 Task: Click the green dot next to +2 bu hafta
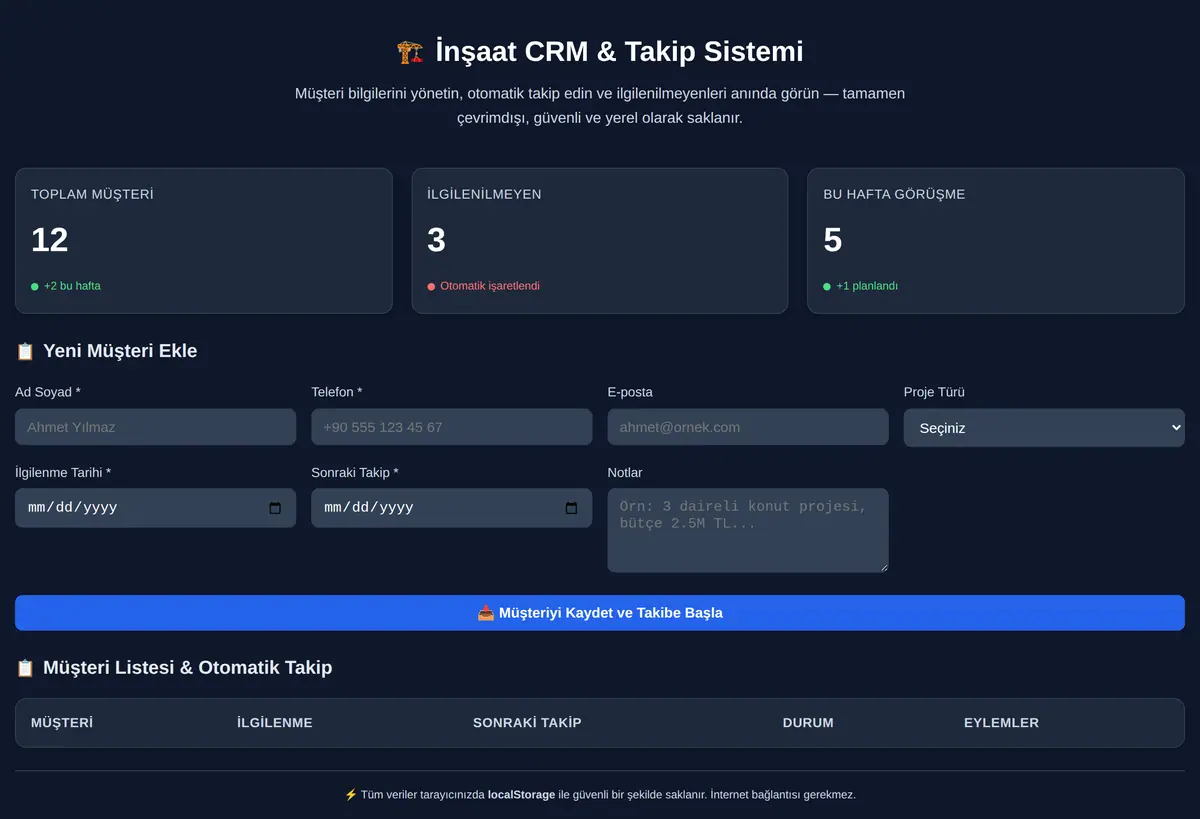point(35,286)
